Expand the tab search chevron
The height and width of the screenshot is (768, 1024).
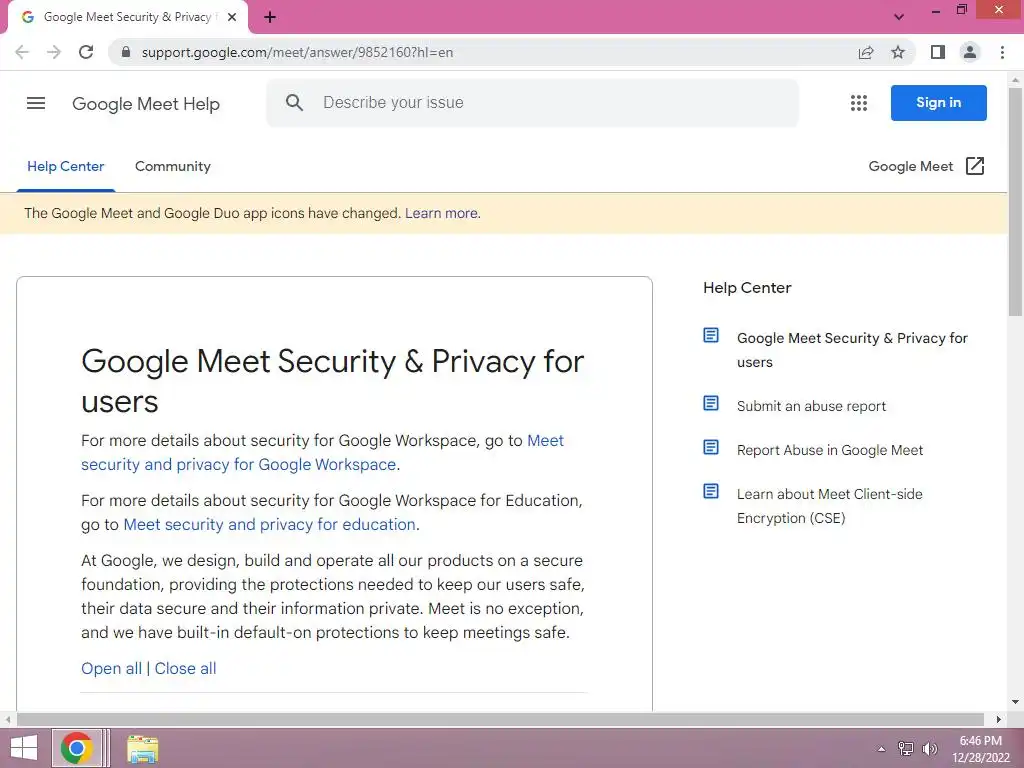click(x=898, y=17)
